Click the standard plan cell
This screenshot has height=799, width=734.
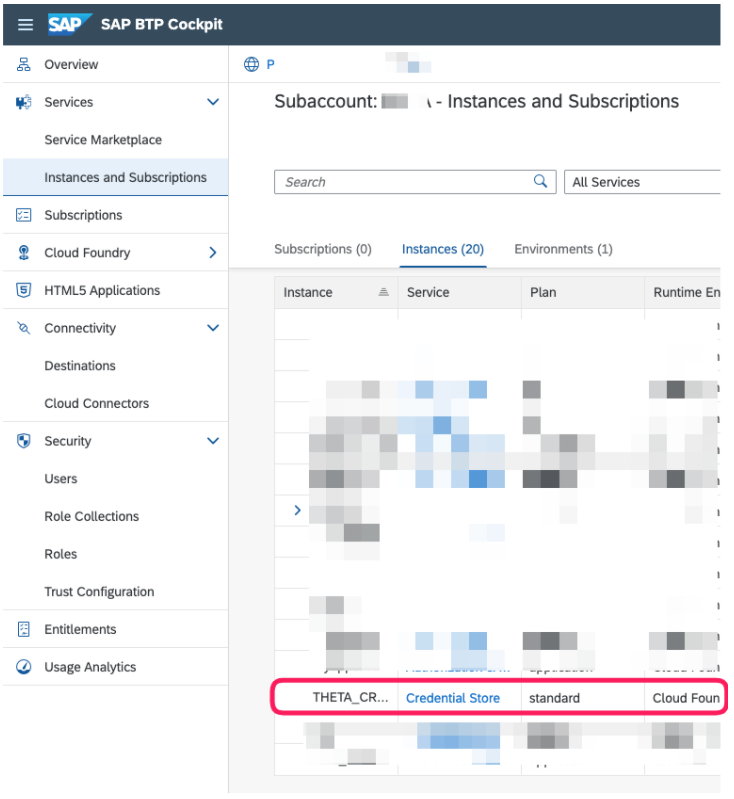click(x=554, y=698)
